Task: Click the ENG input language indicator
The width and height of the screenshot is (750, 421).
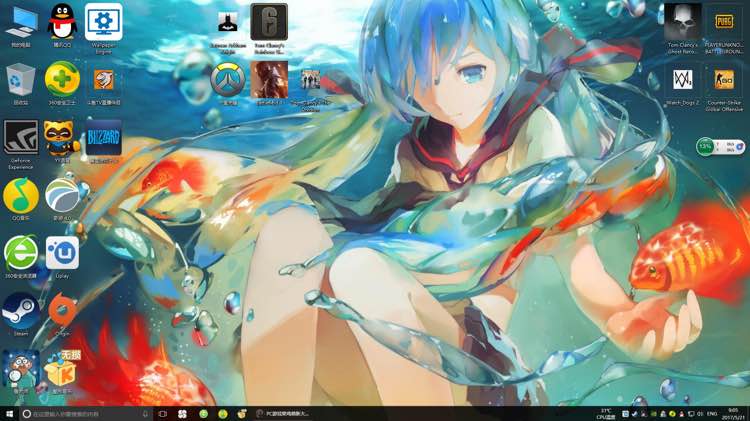Action: (712, 414)
